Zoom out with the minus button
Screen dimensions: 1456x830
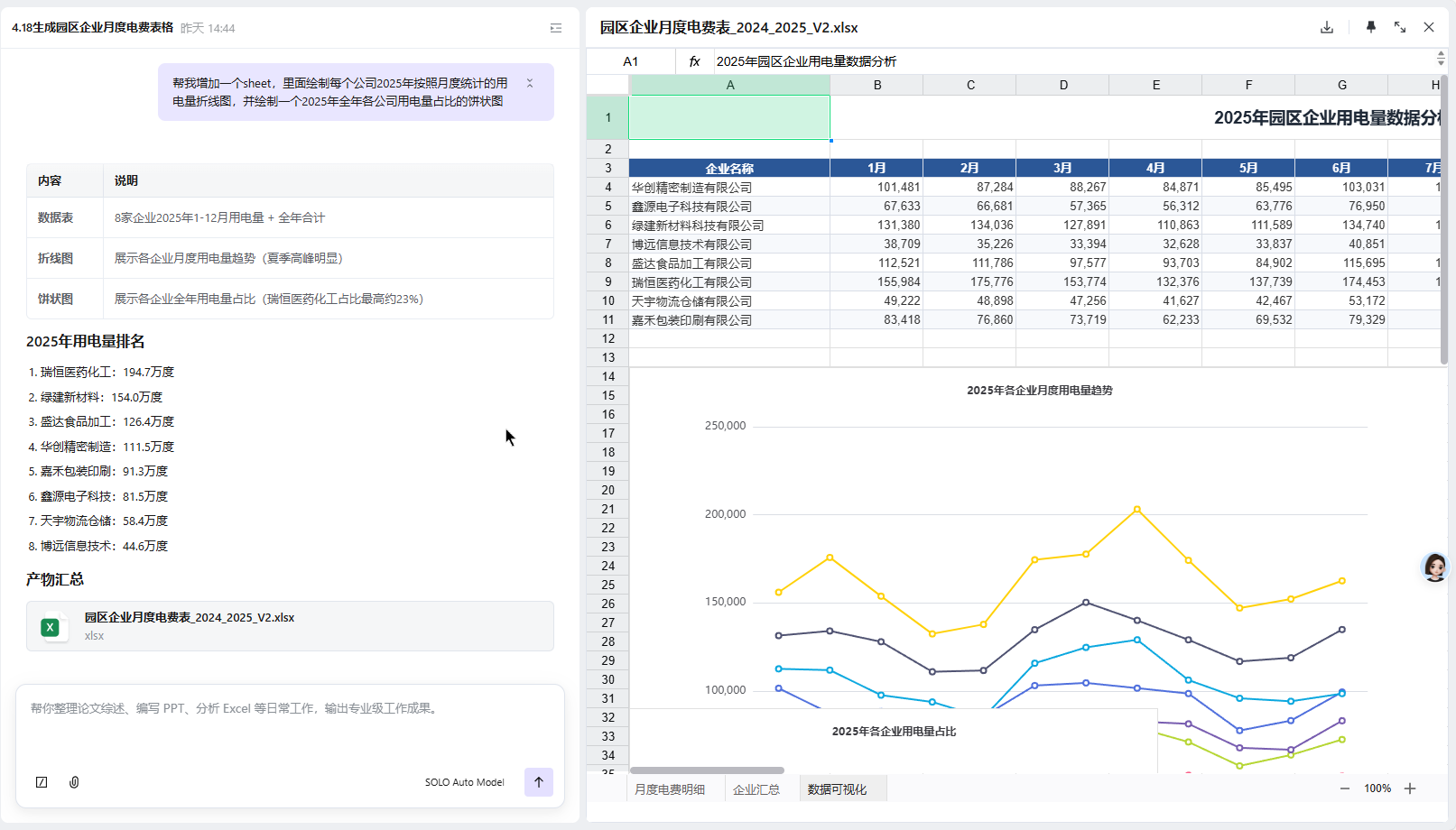1344,788
